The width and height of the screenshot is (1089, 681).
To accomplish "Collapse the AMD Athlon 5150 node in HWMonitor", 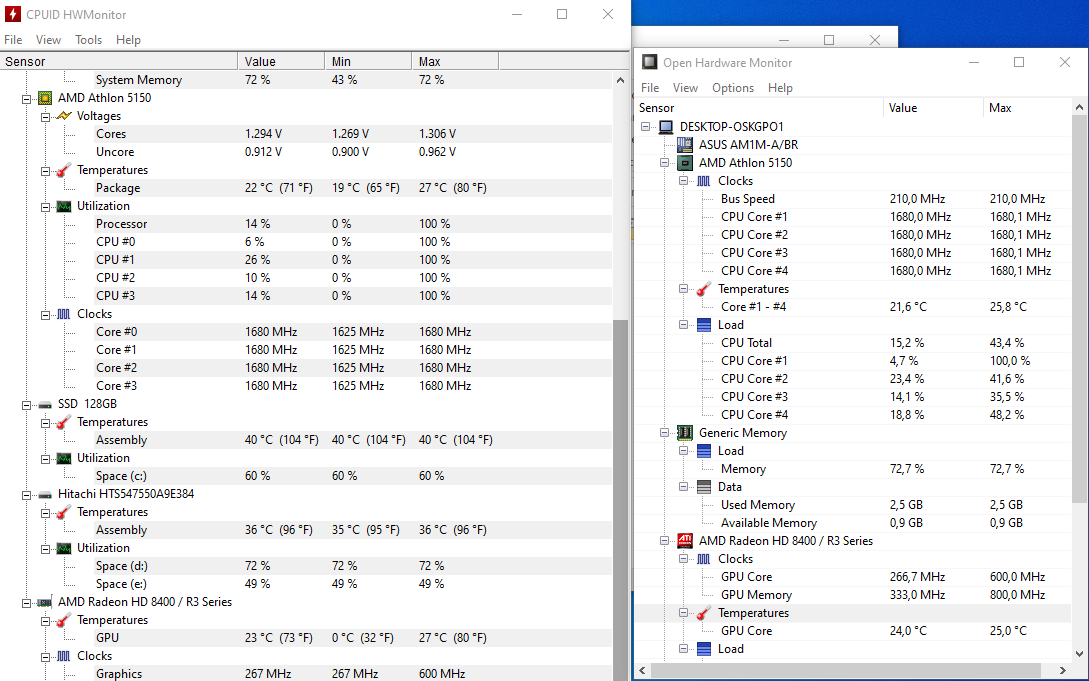I will click(x=26, y=99).
